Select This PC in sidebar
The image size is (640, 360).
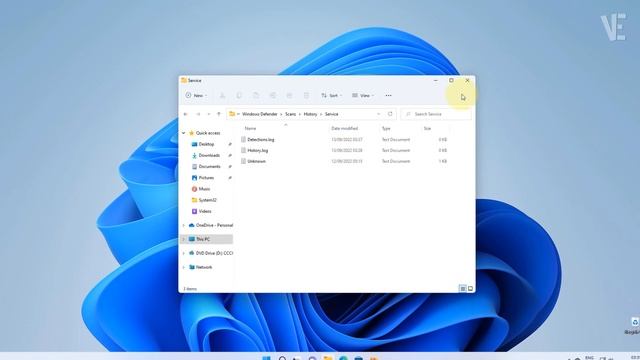(203, 239)
